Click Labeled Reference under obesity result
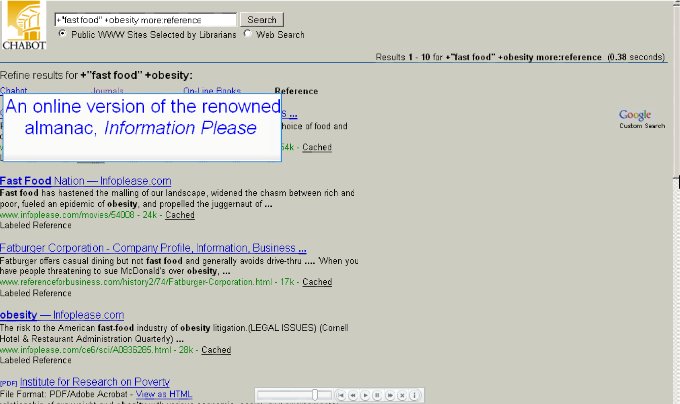The image size is (680, 404). tap(36, 360)
